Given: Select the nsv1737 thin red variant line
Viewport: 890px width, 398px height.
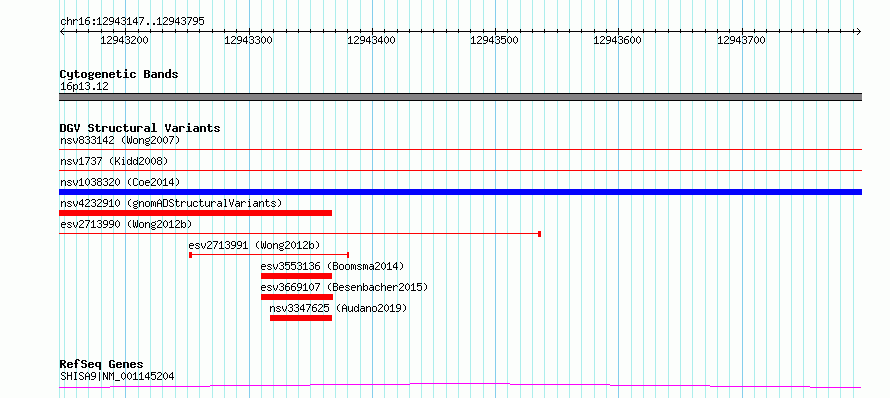Looking at the screenshot, I should [x=460, y=170].
